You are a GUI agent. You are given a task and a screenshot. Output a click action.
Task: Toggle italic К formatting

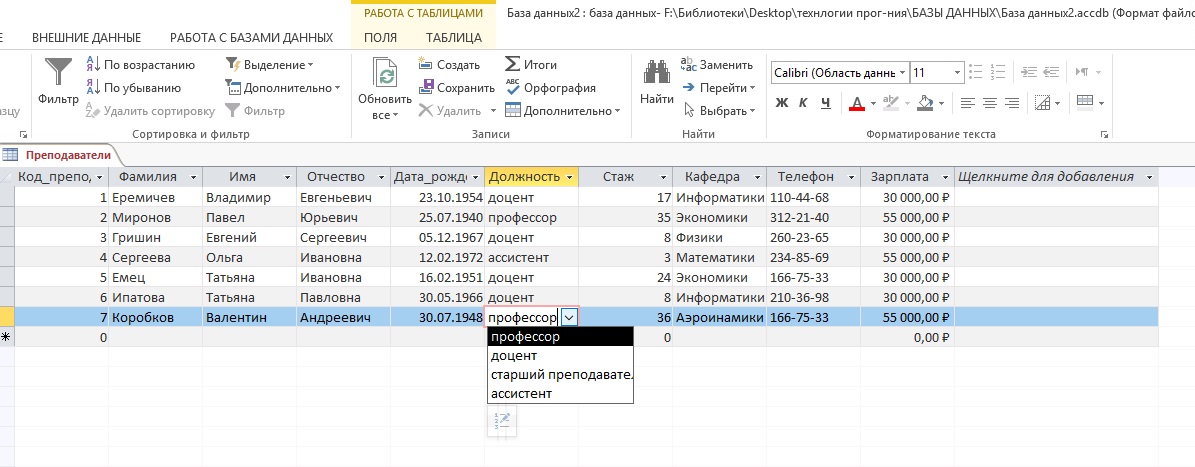804,103
